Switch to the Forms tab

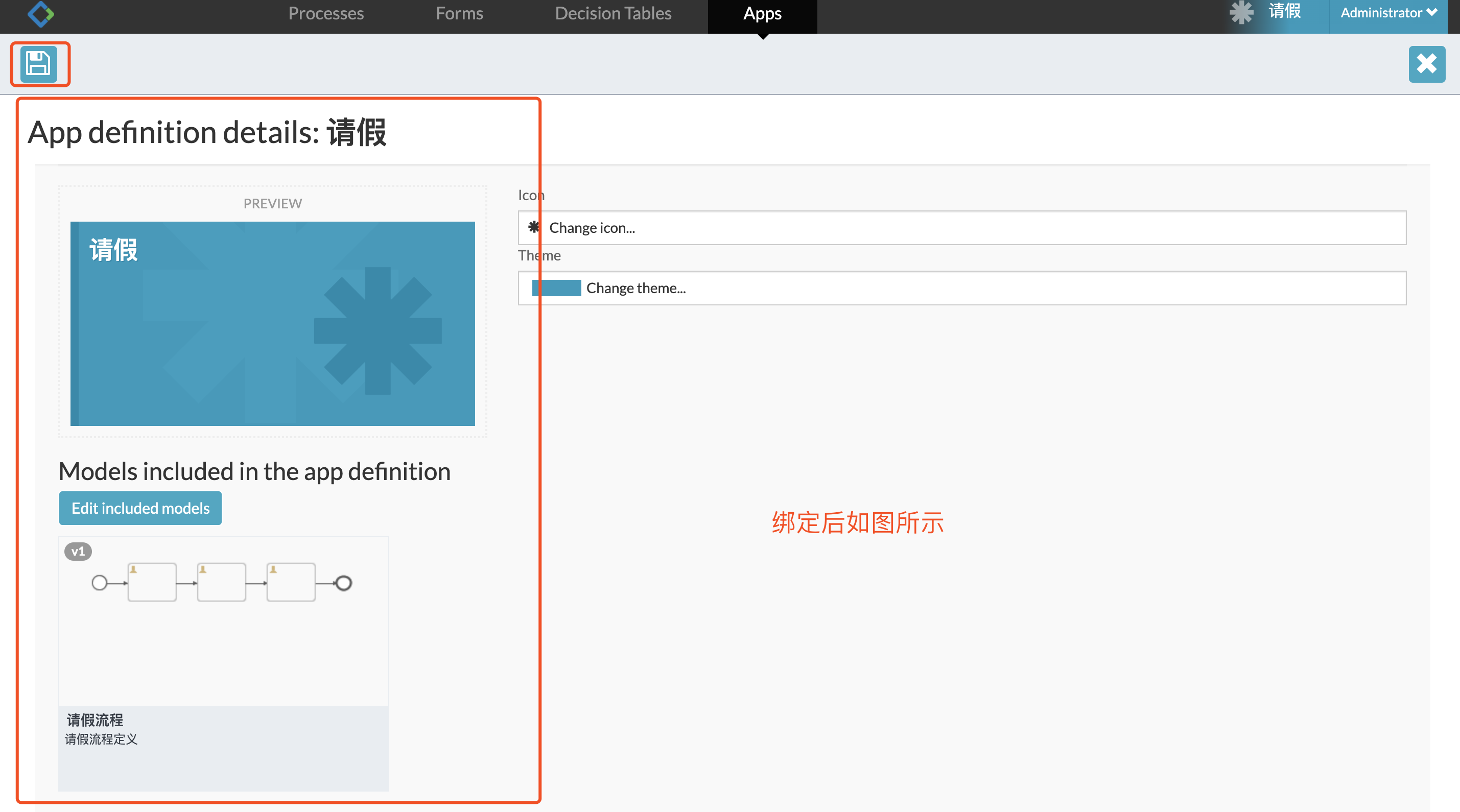459,14
